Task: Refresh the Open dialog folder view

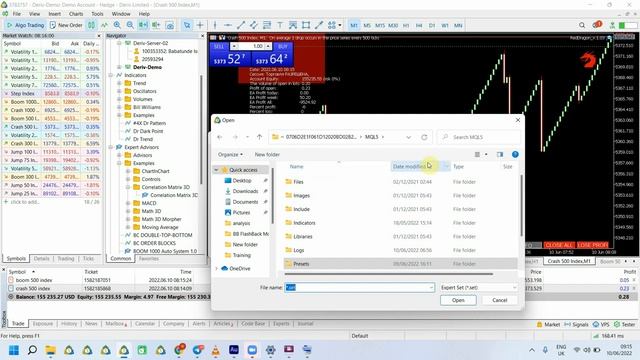Action: pos(424,137)
